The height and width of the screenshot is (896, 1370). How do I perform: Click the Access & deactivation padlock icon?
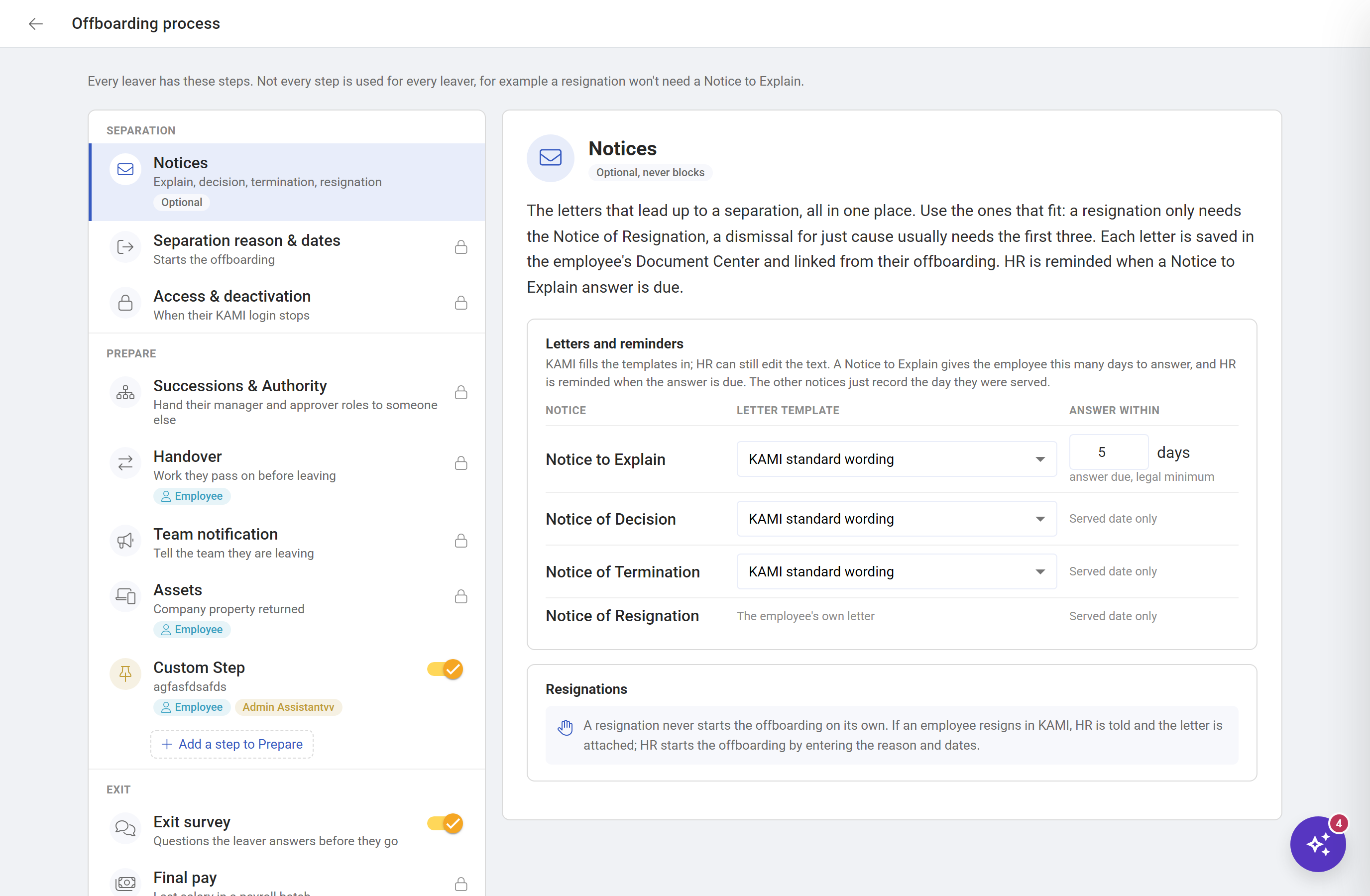click(x=125, y=303)
